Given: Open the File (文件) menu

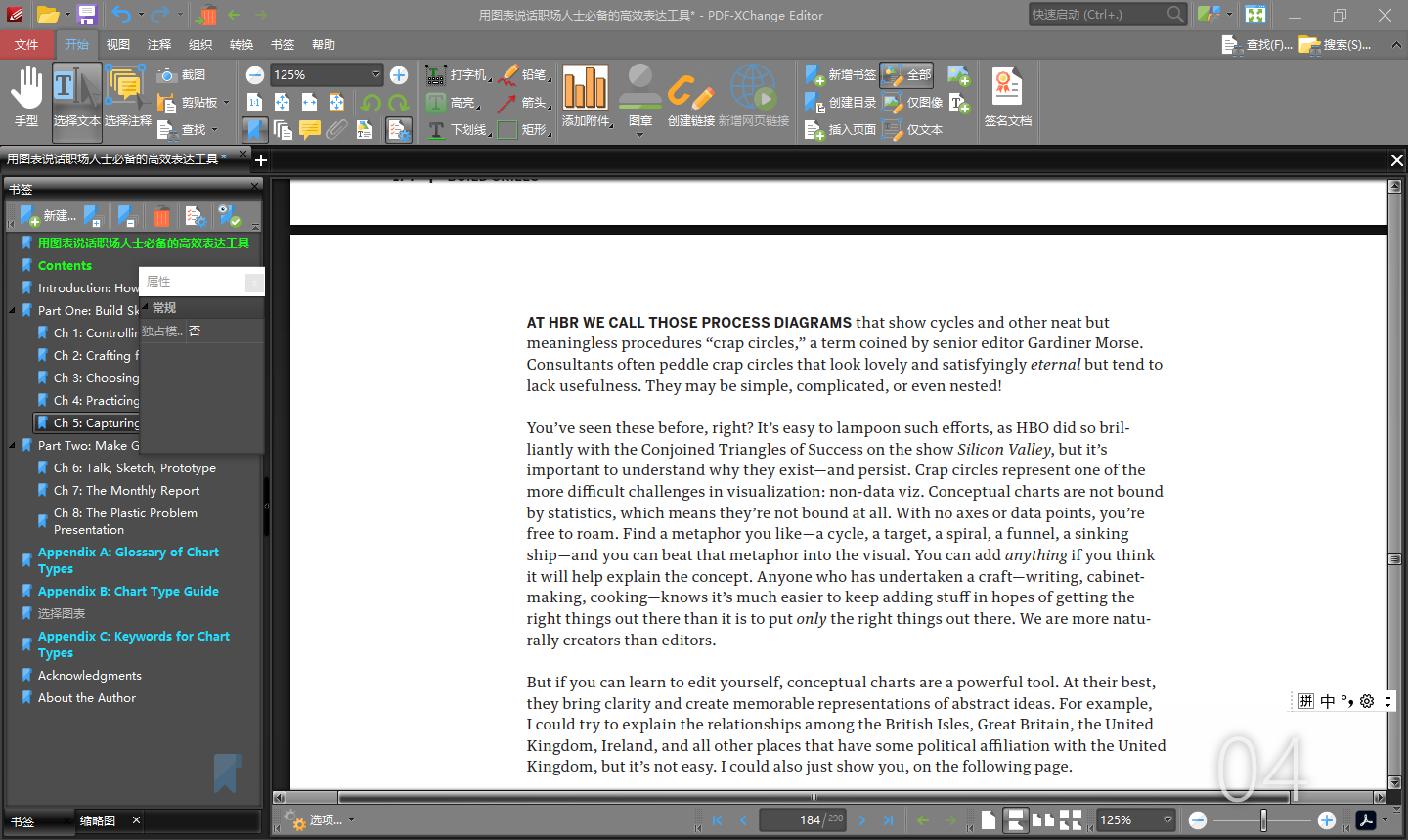Looking at the screenshot, I should [26, 45].
